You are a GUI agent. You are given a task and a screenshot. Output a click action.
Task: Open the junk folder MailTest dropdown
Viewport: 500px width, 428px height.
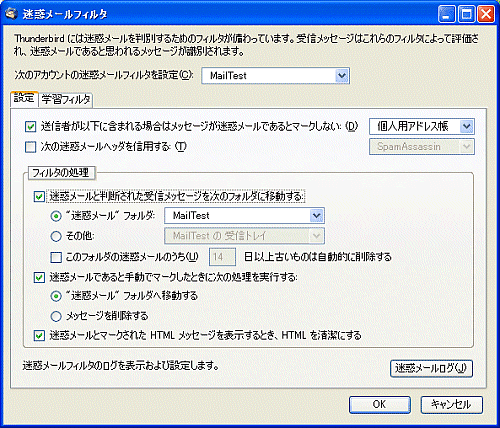pyautogui.click(x=244, y=216)
